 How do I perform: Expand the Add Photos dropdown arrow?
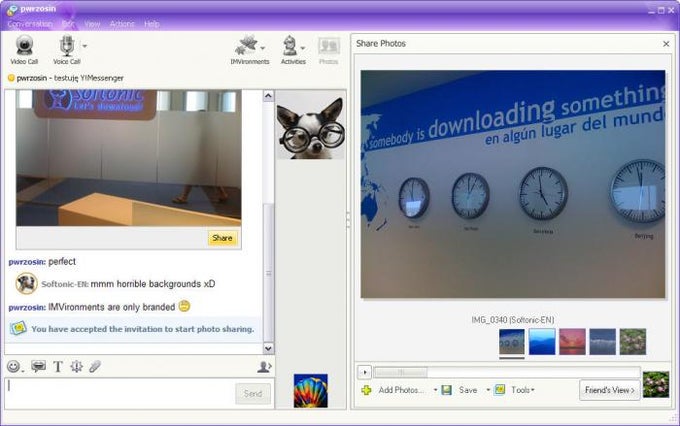point(435,390)
